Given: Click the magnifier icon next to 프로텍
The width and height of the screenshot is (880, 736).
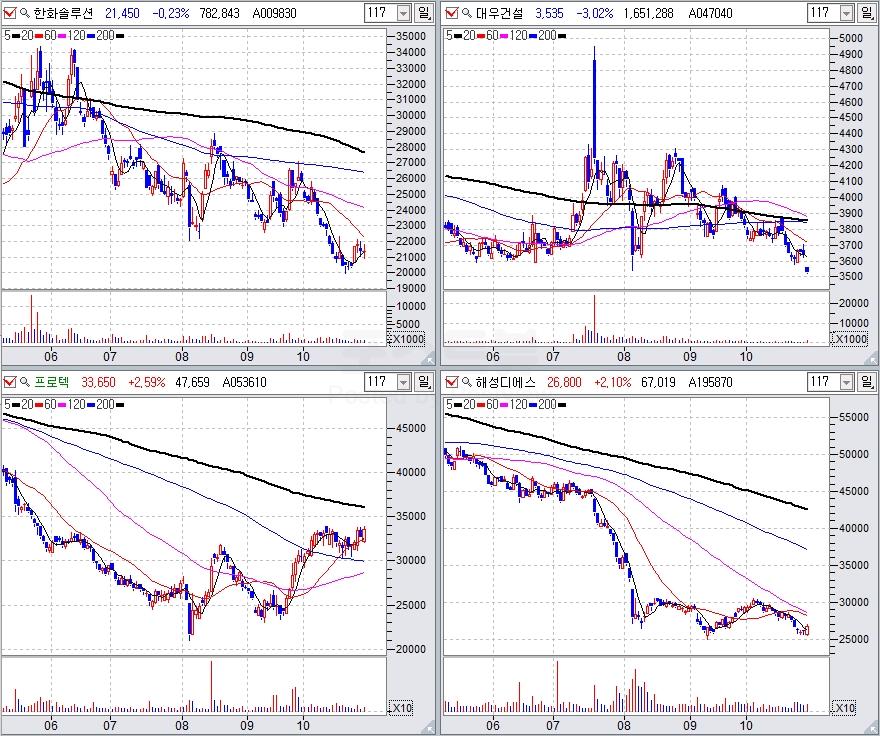Looking at the screenshot, I should click(24, 381).
